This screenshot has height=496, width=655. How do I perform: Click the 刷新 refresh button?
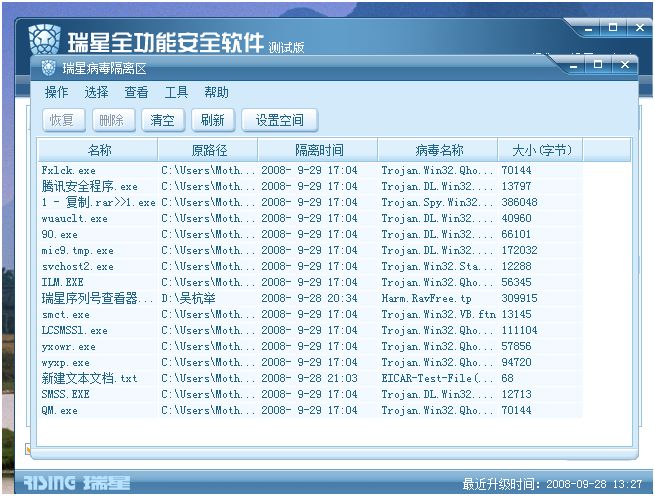pos(213,120)
